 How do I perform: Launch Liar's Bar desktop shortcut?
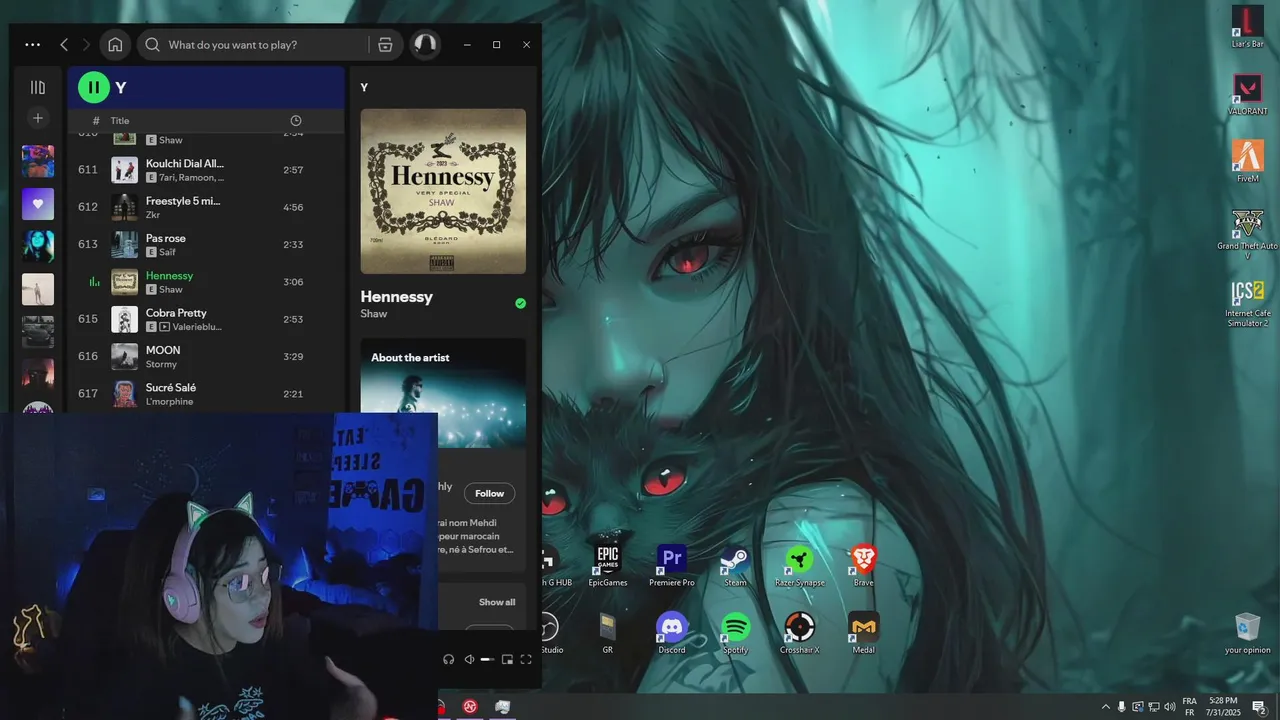coord(1247,27)
